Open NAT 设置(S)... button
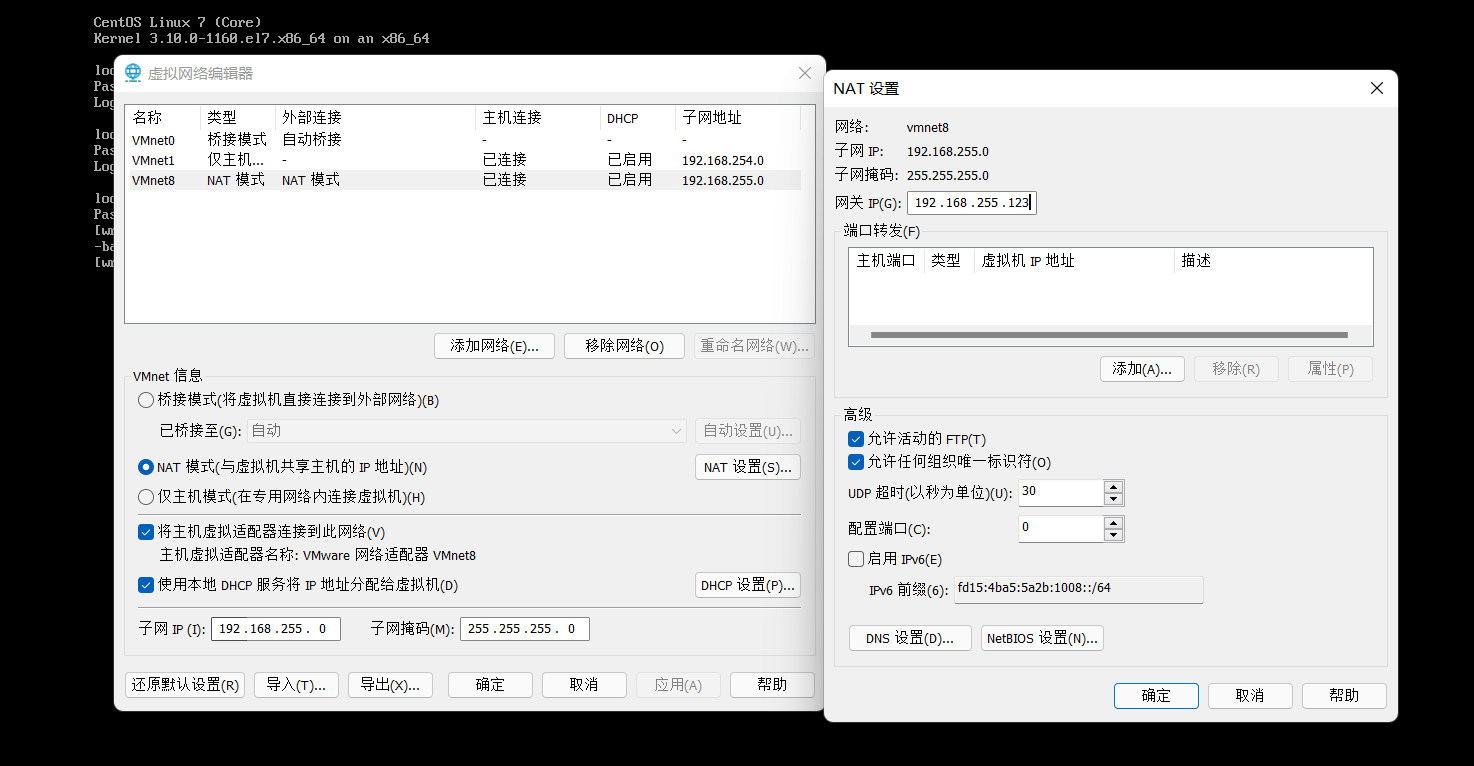 click(x=747, y=467)
